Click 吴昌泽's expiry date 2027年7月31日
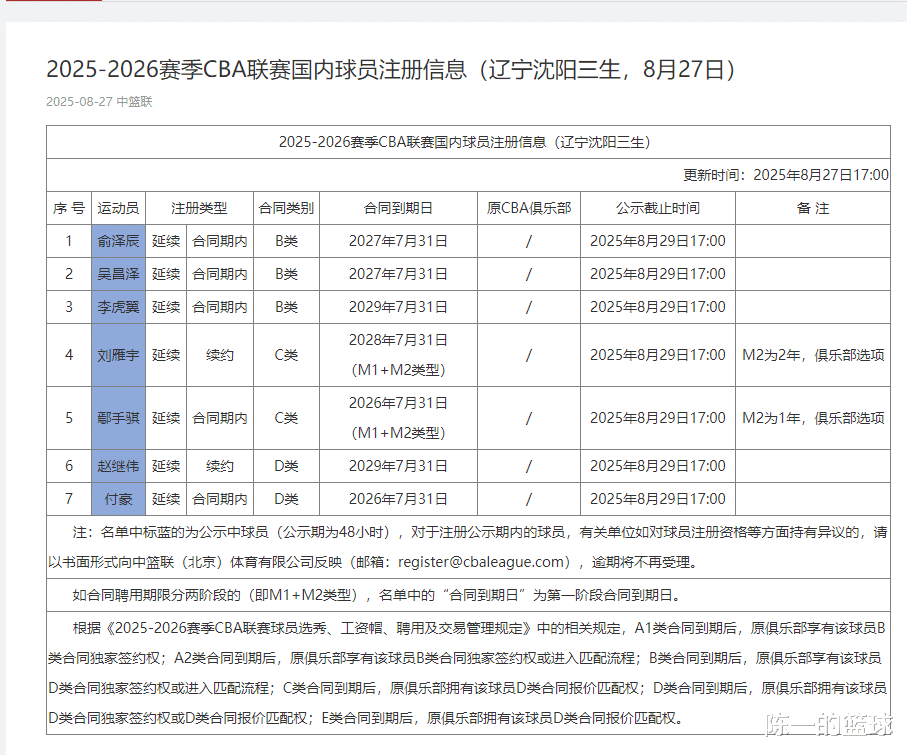907x755 pixels. tap(398, 274)
